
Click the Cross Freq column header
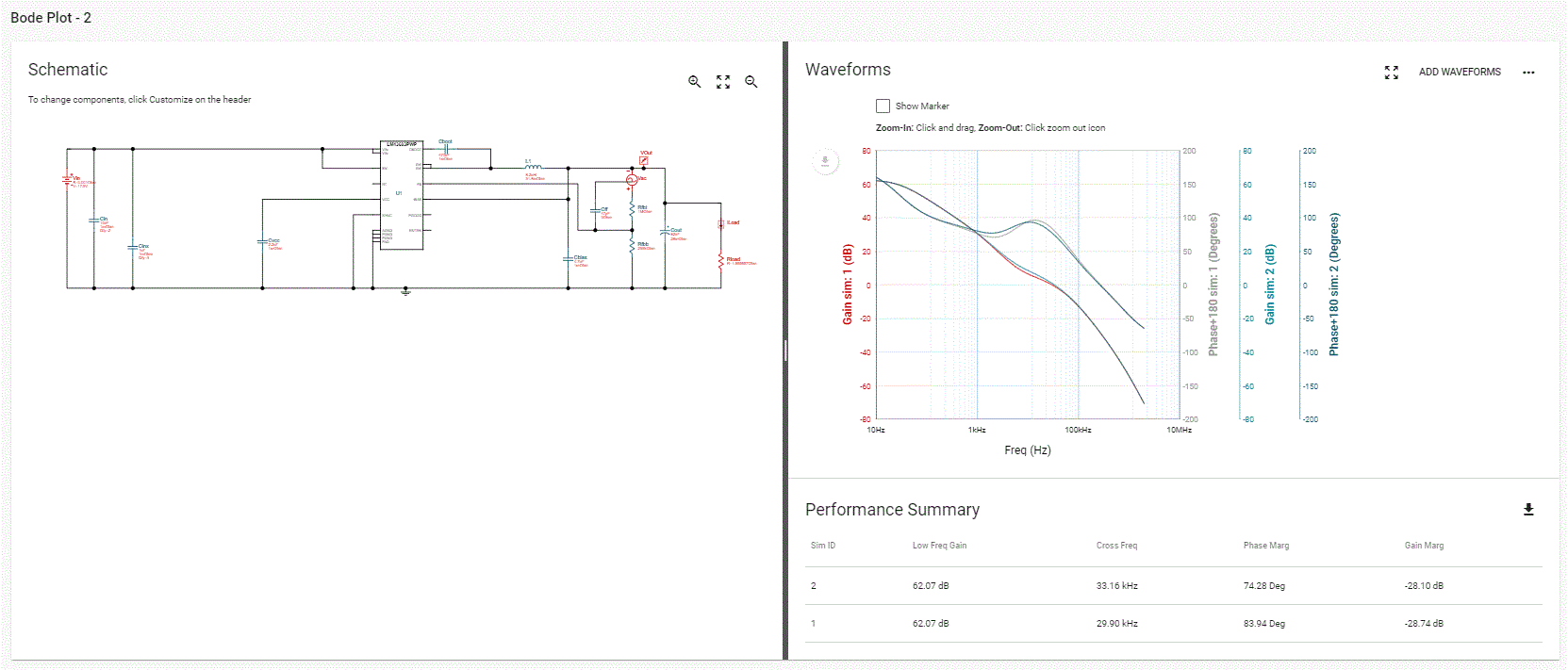pyautogui.click(x=1116, y=546)
